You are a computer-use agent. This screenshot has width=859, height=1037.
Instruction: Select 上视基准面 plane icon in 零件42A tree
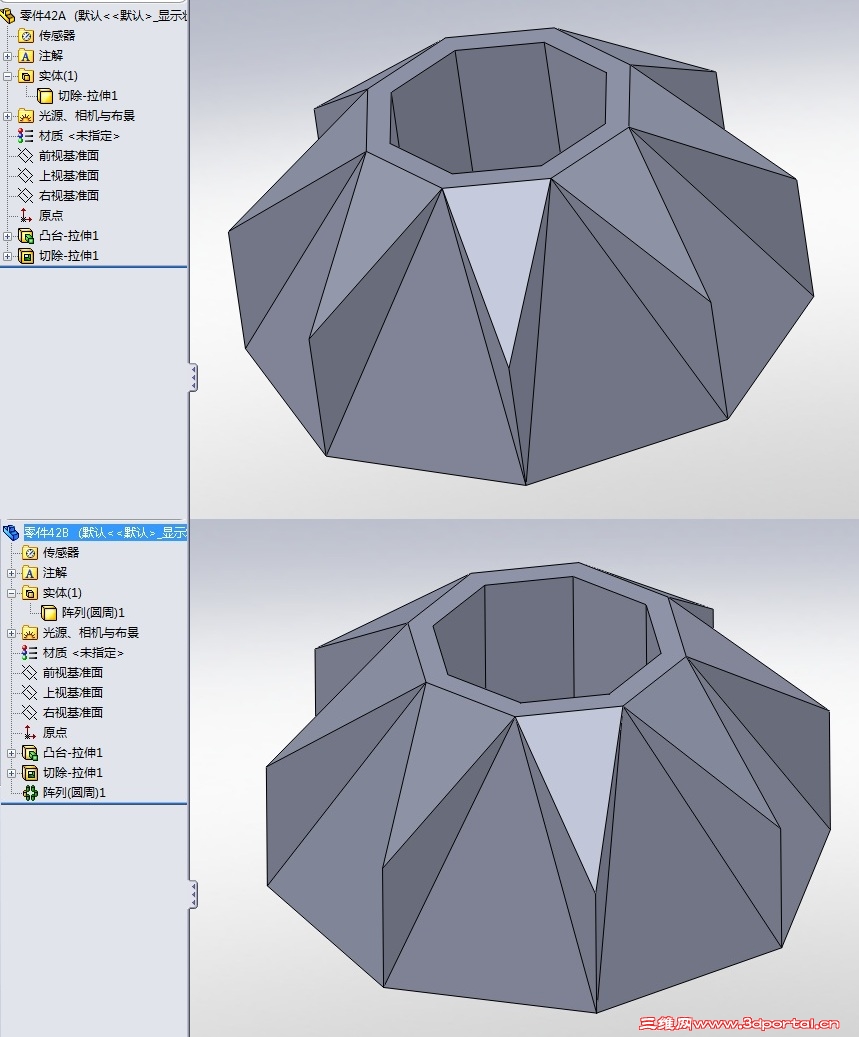click(26, 176)
